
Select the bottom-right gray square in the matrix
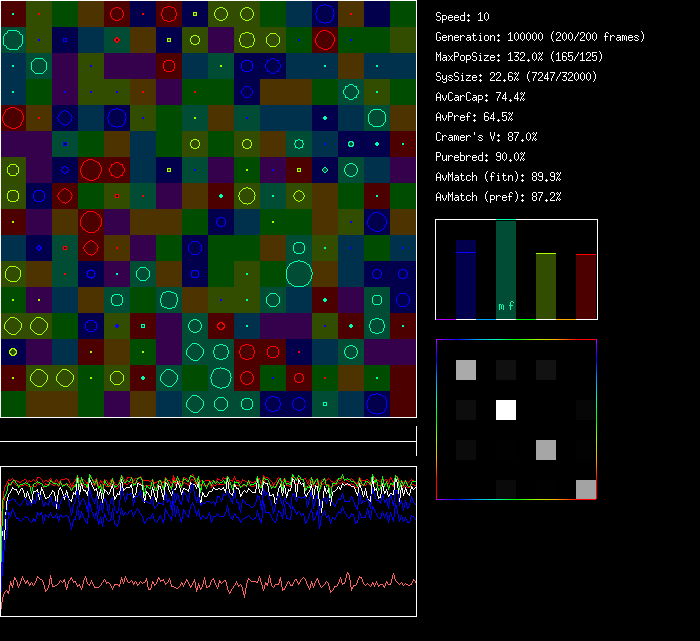pyautogui.click(x=586, y=489)
